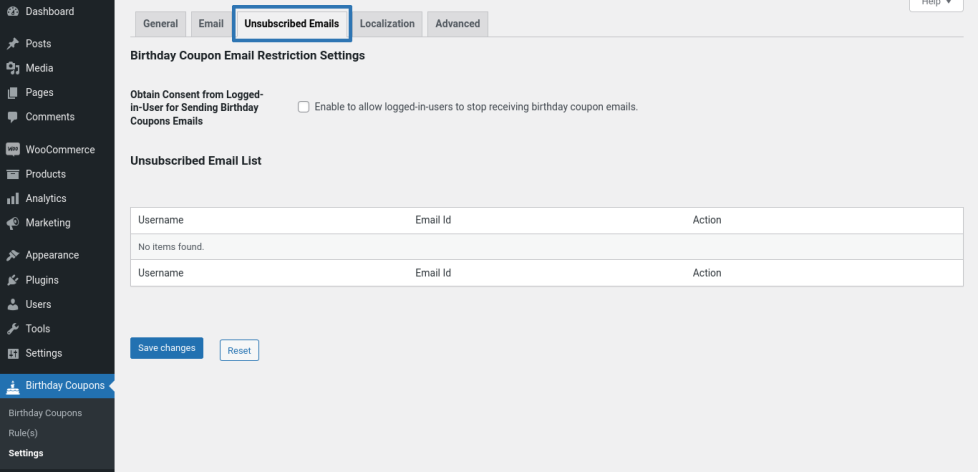Click the Save changes button
The image size is (978, 472).
[x=166, y=348]
